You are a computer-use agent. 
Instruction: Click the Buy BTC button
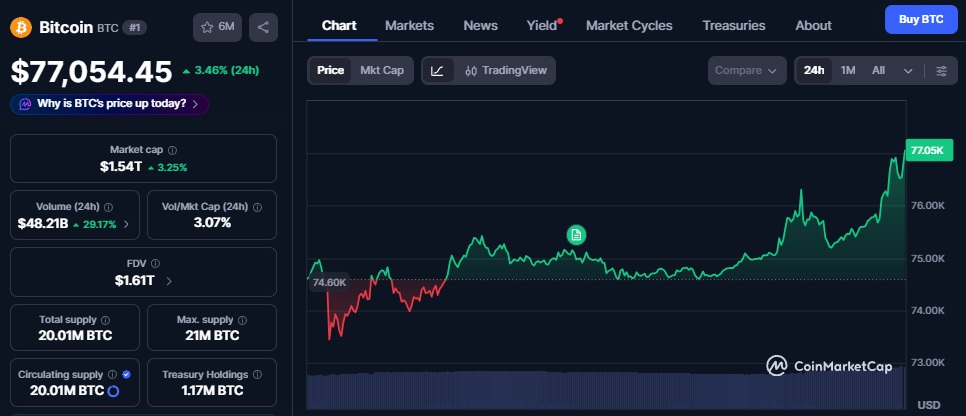(x=921, y=19)
